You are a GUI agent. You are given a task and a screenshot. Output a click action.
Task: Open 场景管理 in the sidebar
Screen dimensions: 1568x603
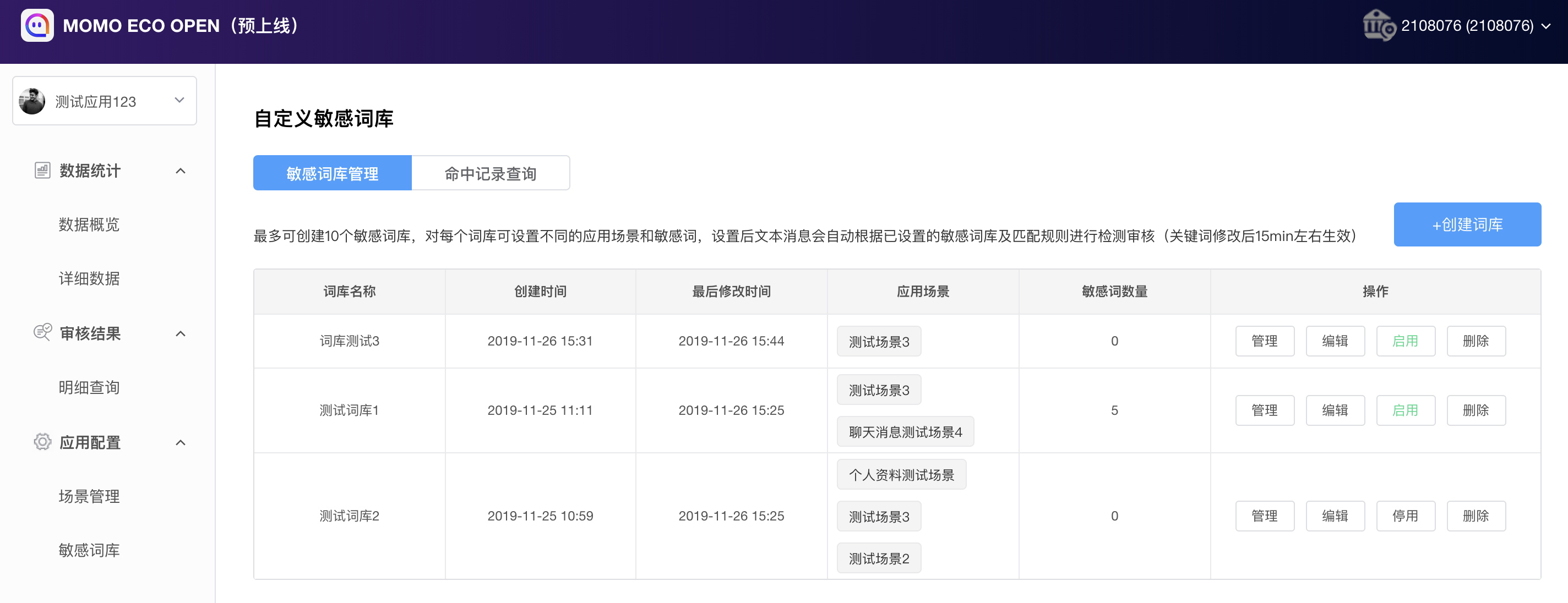[89, 496]
